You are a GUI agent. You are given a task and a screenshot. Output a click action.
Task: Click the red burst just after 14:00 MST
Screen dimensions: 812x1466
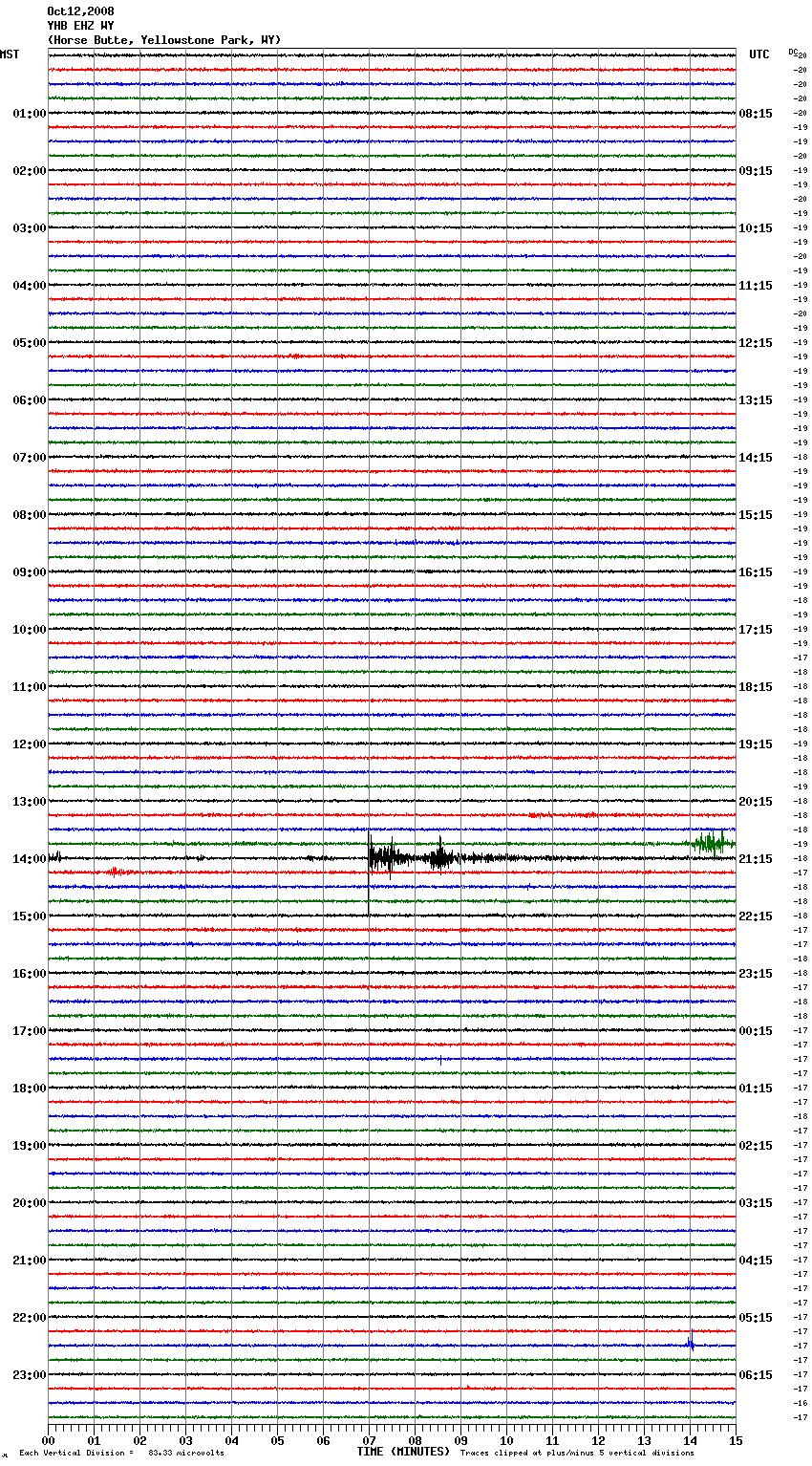click(118, 872)
